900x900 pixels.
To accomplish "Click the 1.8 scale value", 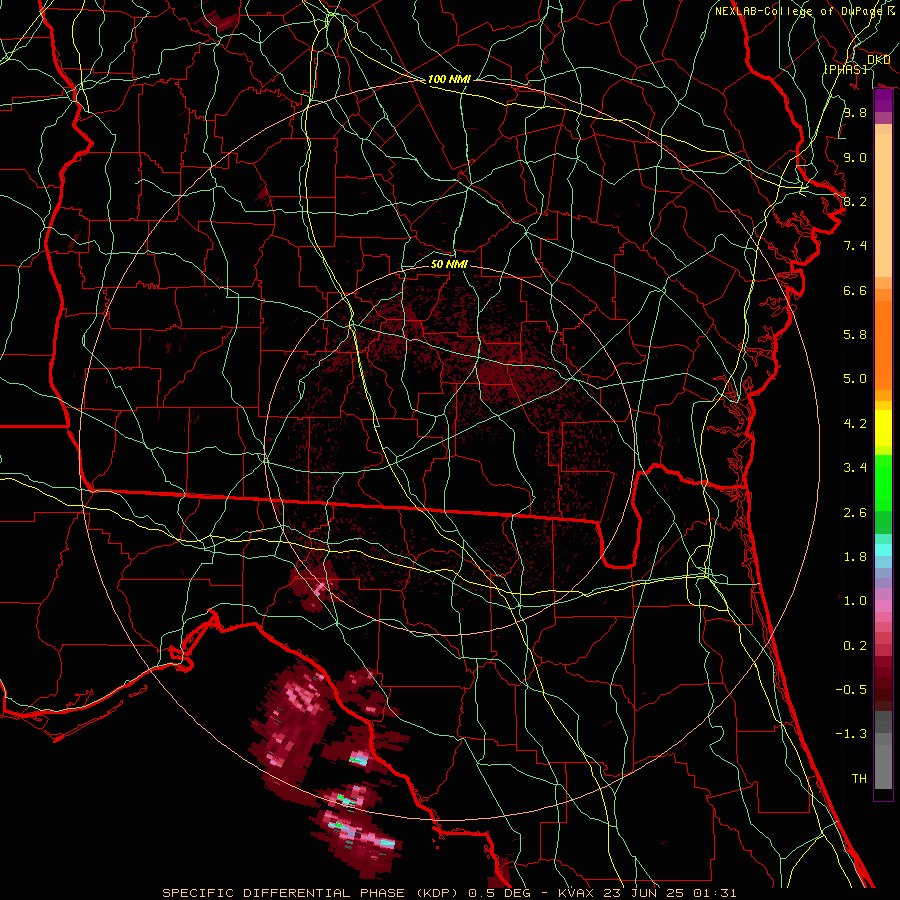I will [855, 557].
